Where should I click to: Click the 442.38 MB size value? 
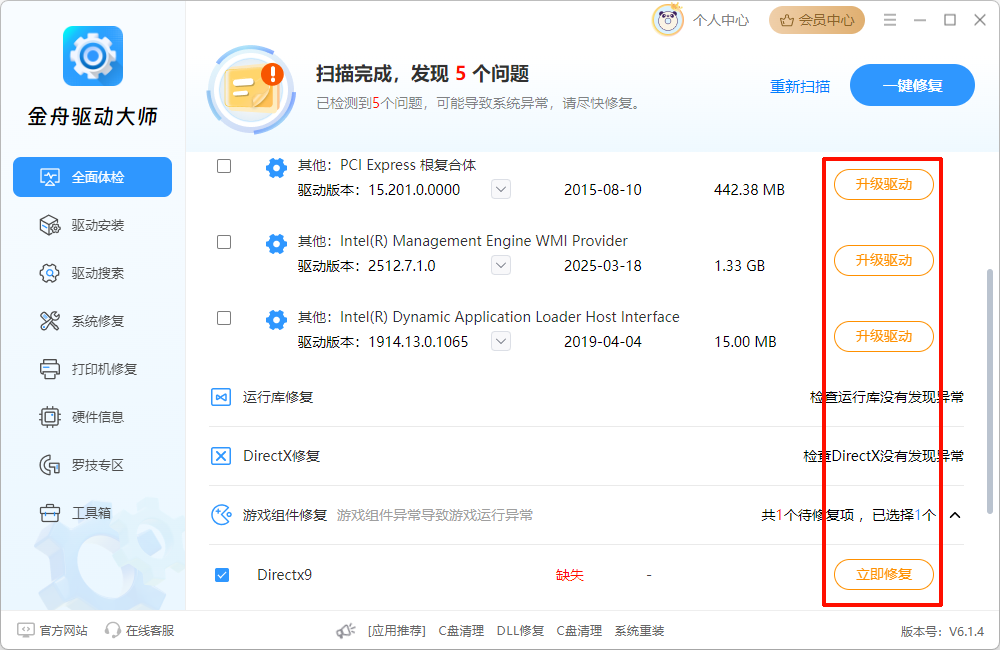coord(749,189)
